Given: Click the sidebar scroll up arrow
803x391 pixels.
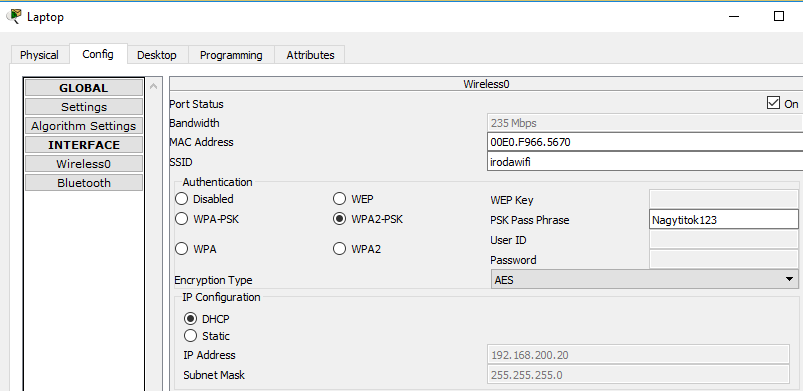Looking at the screenshot, I should tap(154, 86).
